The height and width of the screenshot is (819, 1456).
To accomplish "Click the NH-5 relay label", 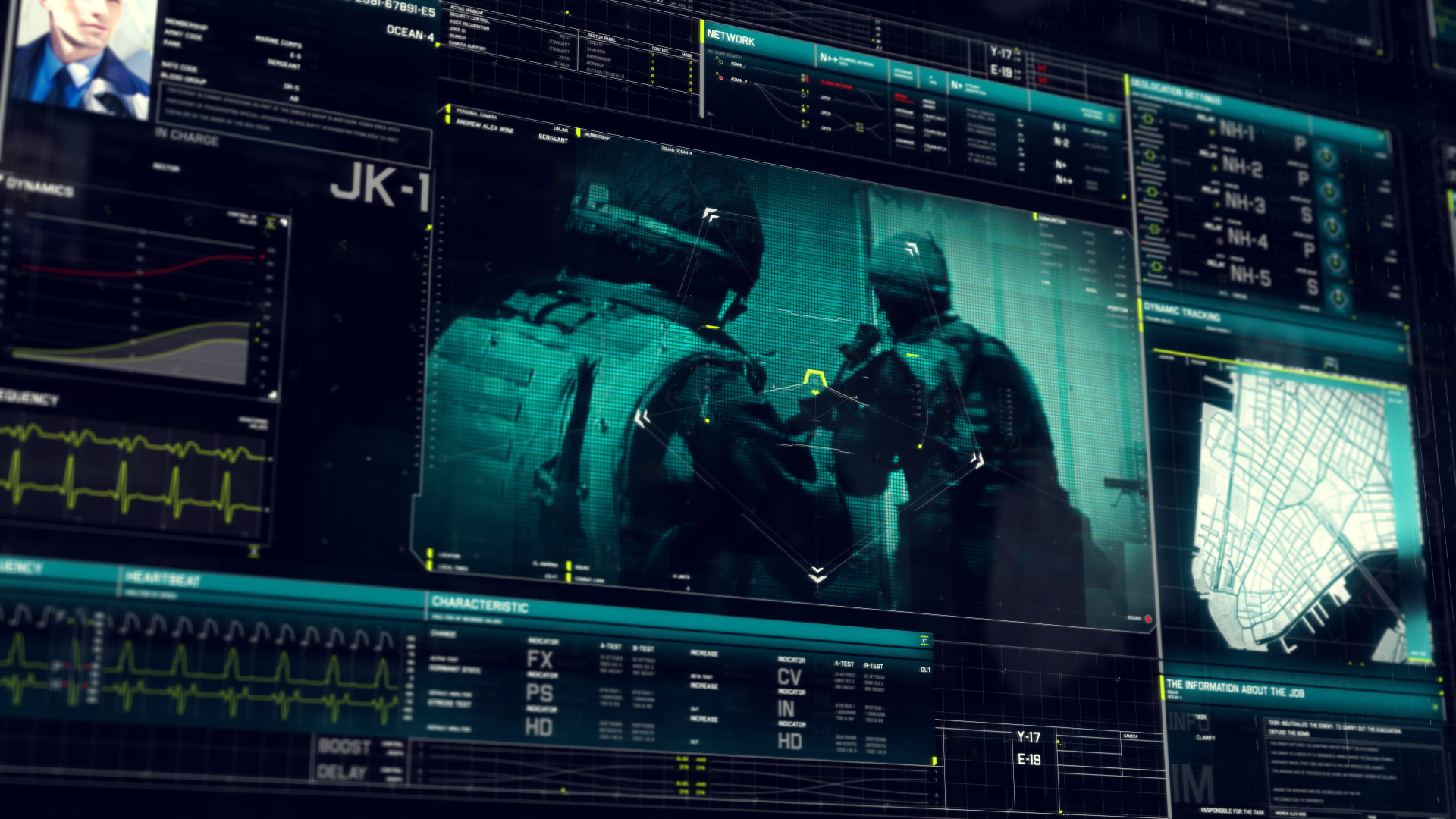I will click(x=1250, y=275).
